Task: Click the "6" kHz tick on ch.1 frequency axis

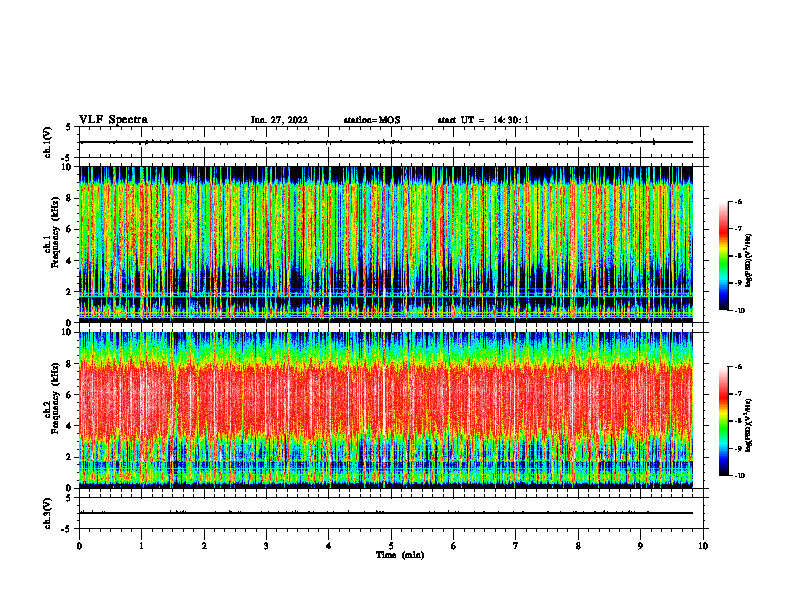Action: [69, 229]
